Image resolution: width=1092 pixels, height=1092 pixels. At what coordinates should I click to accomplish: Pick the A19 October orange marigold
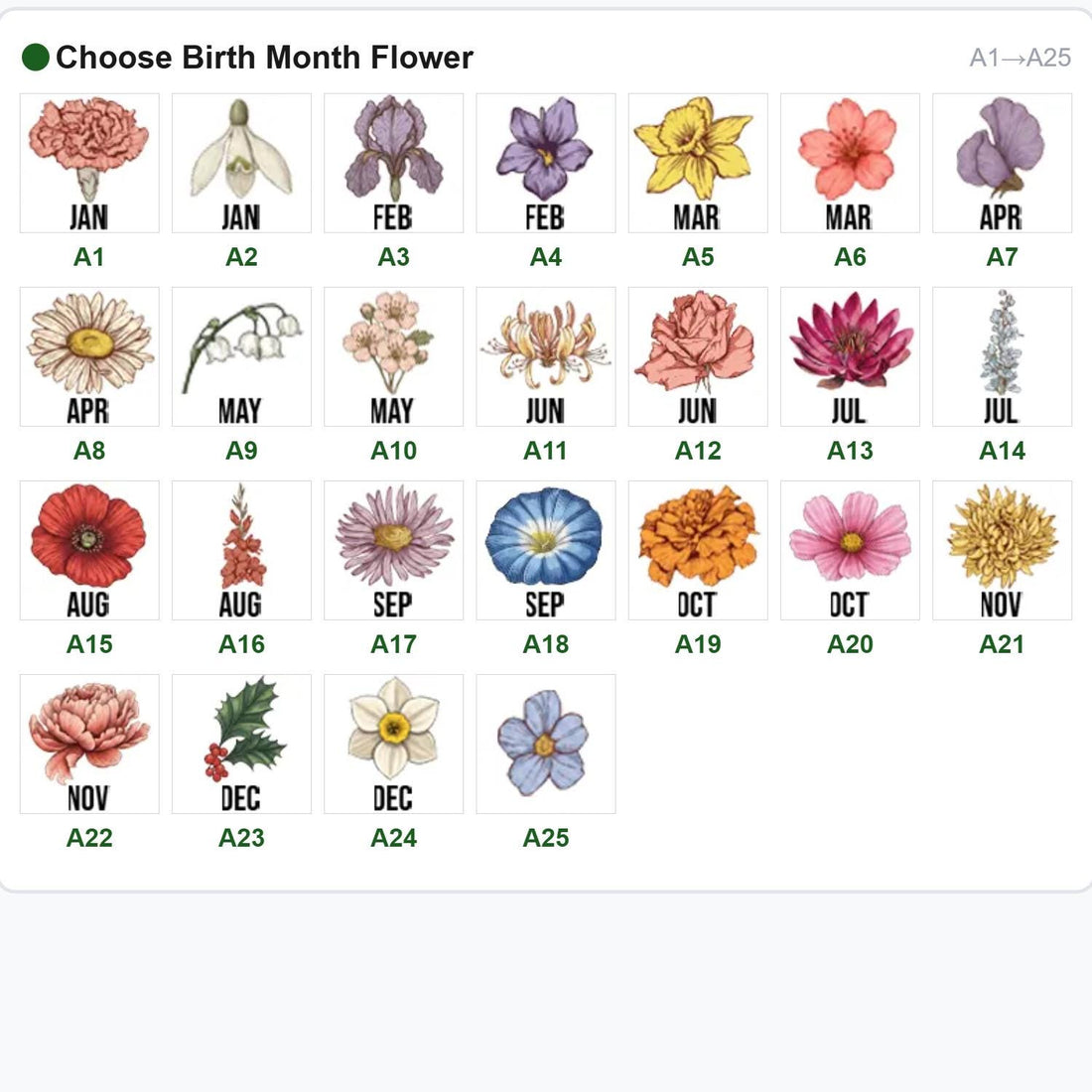(x=698, y=550)
